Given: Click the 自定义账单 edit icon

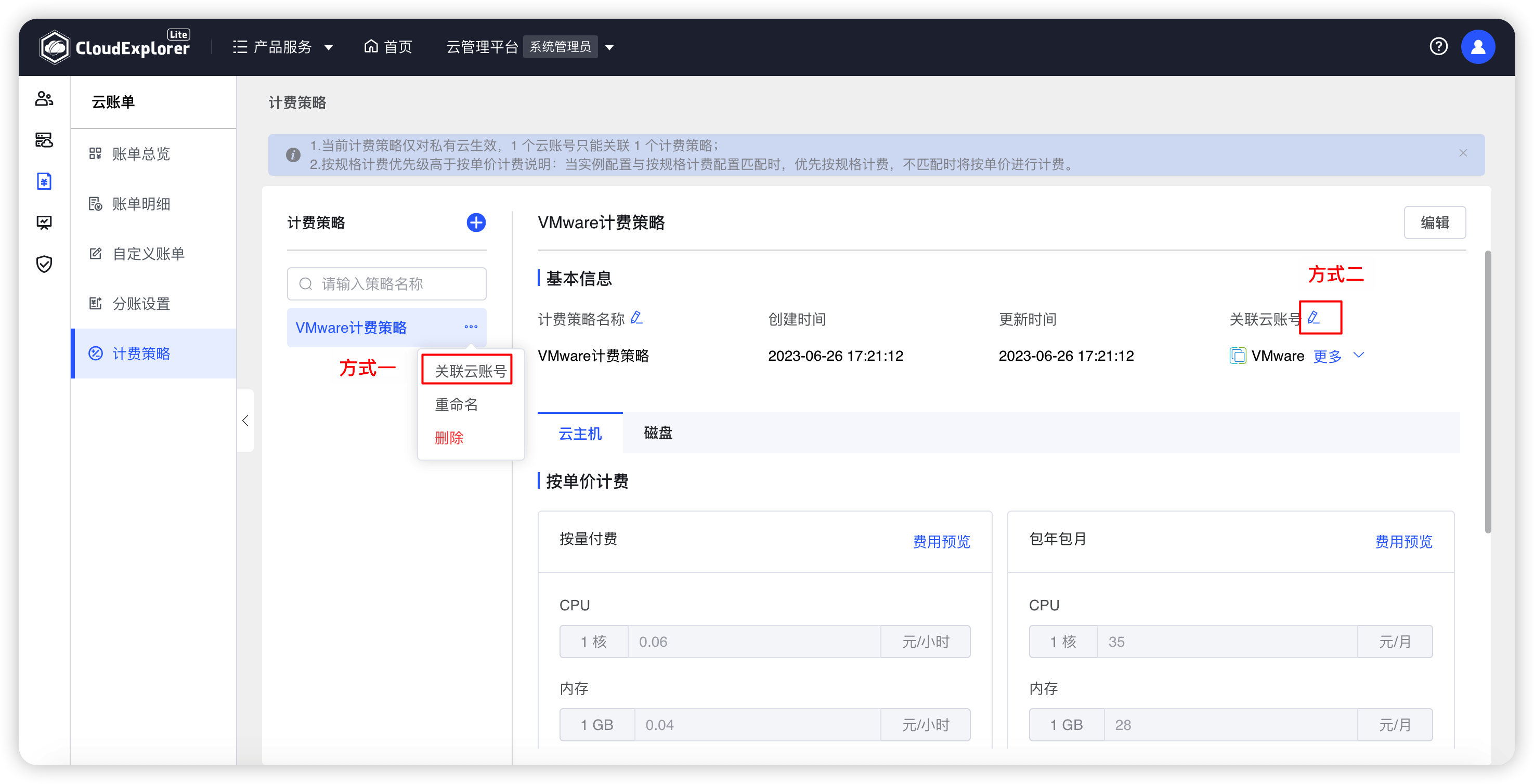Looking at the screenshot, I should 95,254.
